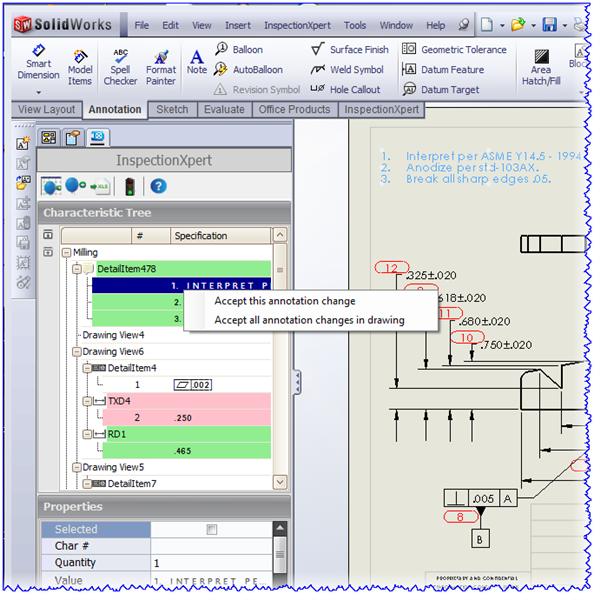600x600 pixels.
Task: Click the Save disk icon
Action: click(x=550, y=25)
